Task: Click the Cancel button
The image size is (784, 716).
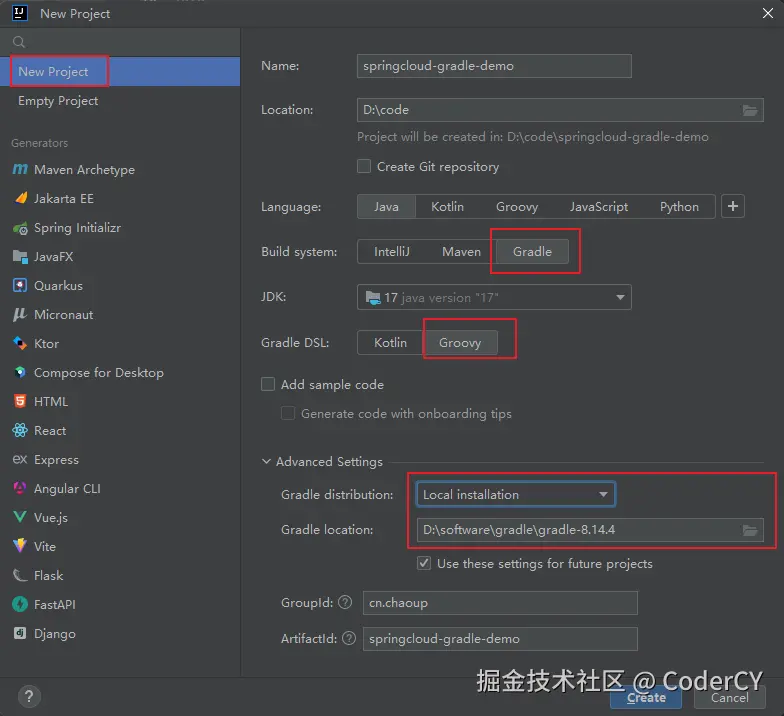Action: coord(730,698)
